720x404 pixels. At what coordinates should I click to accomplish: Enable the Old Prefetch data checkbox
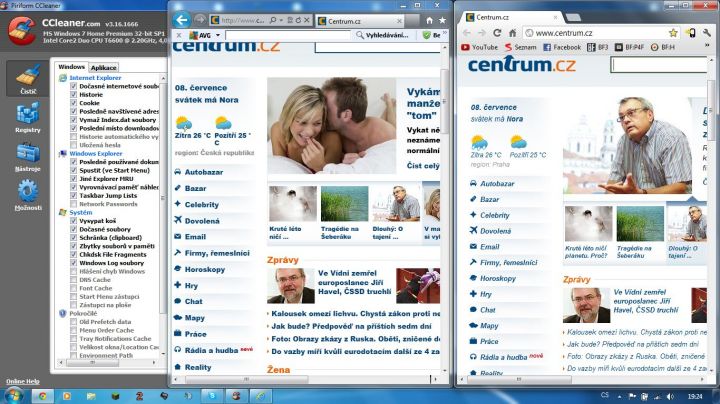[73, 322]
